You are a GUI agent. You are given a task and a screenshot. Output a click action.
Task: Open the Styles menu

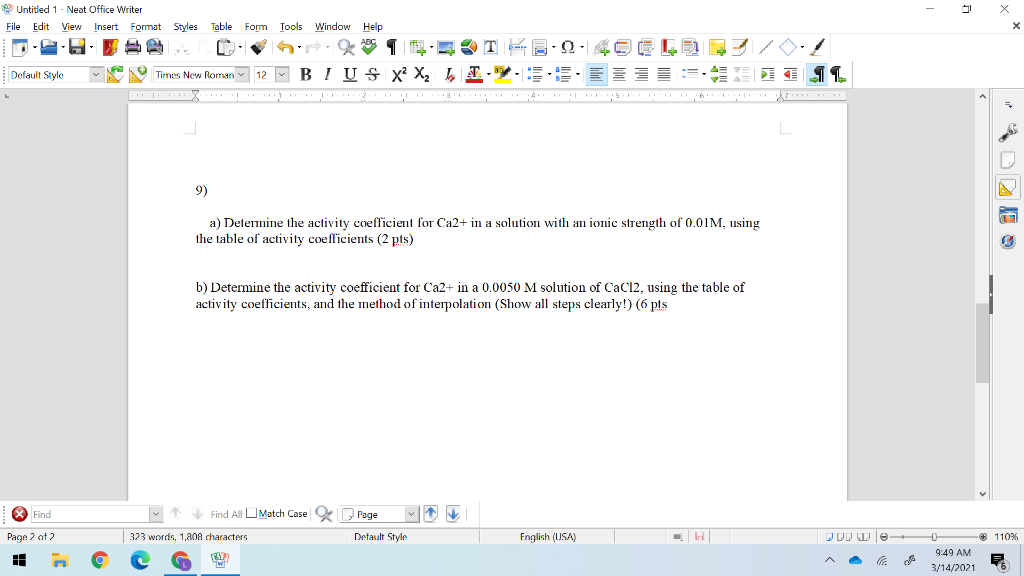coord(185,27)
